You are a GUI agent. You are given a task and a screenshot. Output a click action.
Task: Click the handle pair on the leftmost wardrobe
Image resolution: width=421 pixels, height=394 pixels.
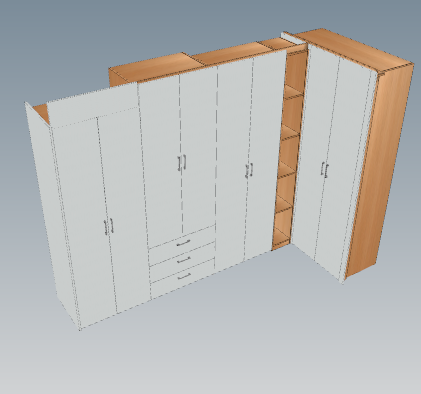109,227
